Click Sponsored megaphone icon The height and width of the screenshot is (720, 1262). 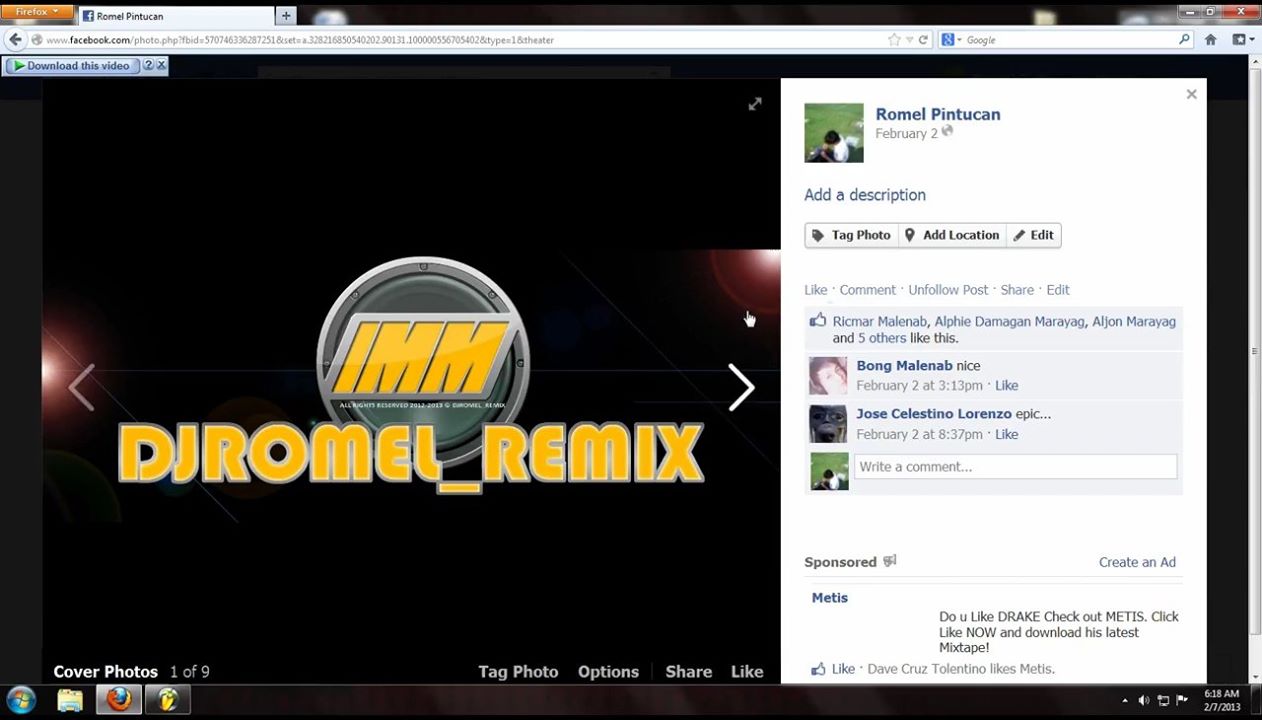click(x=890, y=561)
